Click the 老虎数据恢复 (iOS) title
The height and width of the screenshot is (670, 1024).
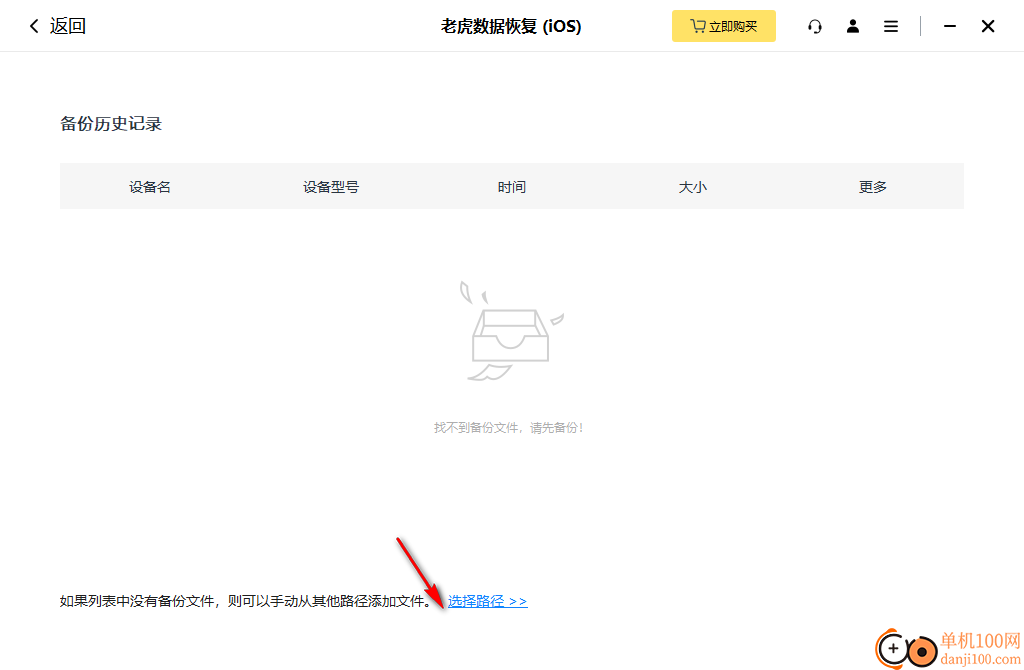tap(511, 26)
